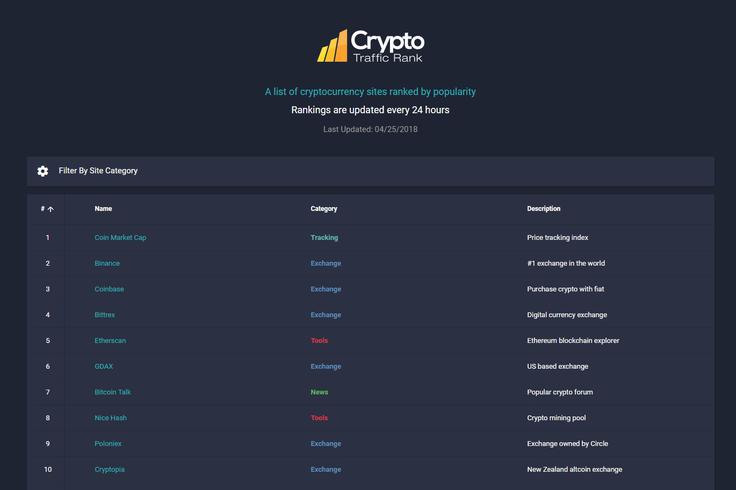
Task: Select 'Ethereum blockchain explorer' description
Action: (573, 341)
